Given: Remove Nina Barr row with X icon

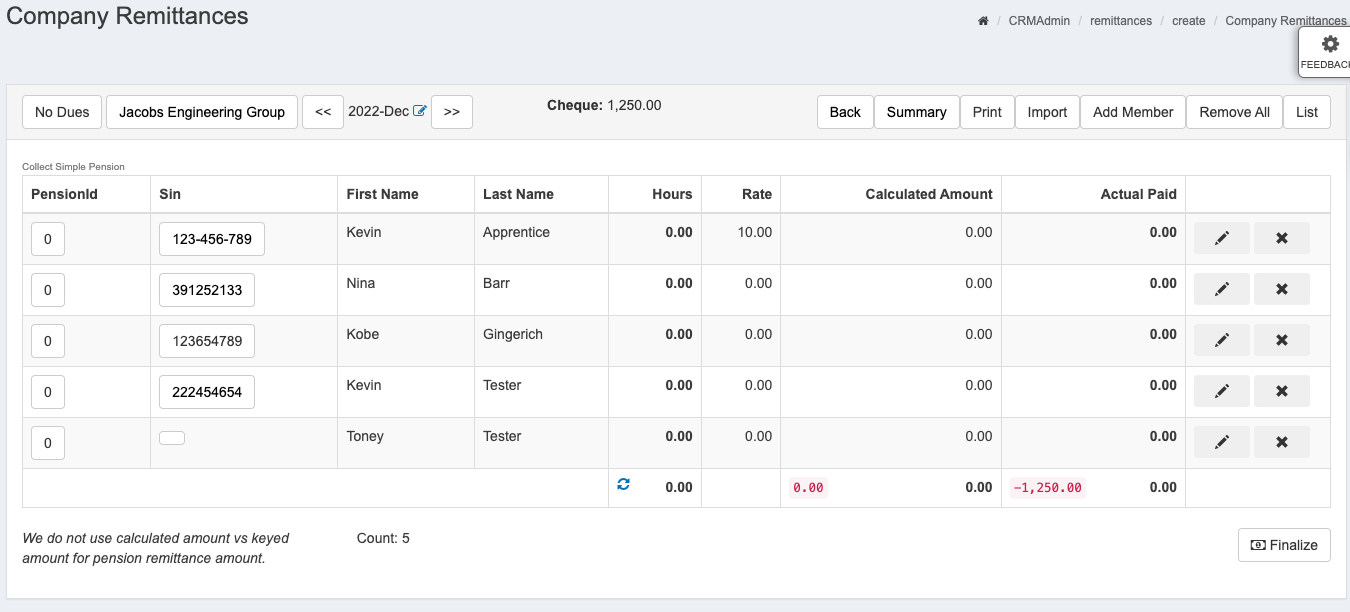Looking at the screenshot, I should point(1281,289).
